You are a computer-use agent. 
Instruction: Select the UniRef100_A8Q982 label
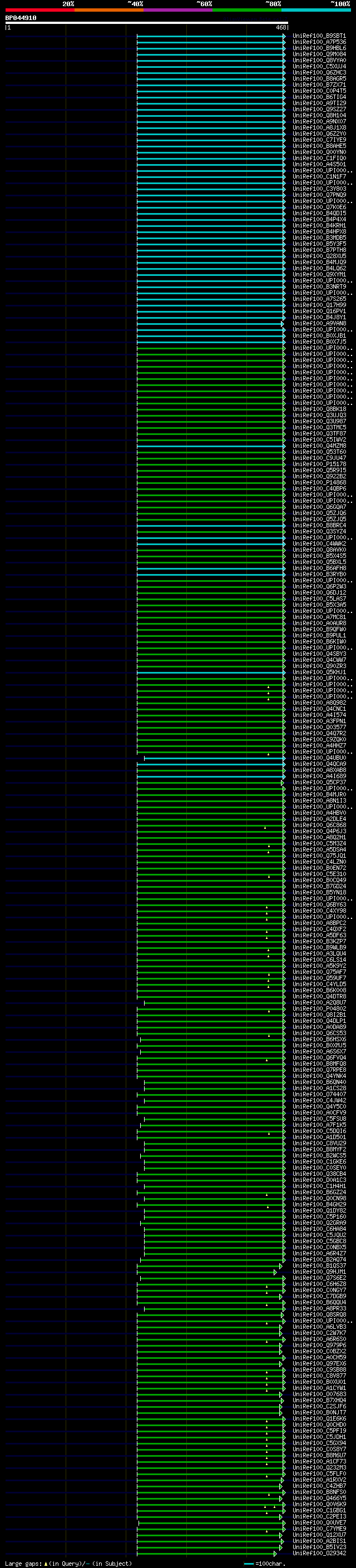tap(319, 703)
